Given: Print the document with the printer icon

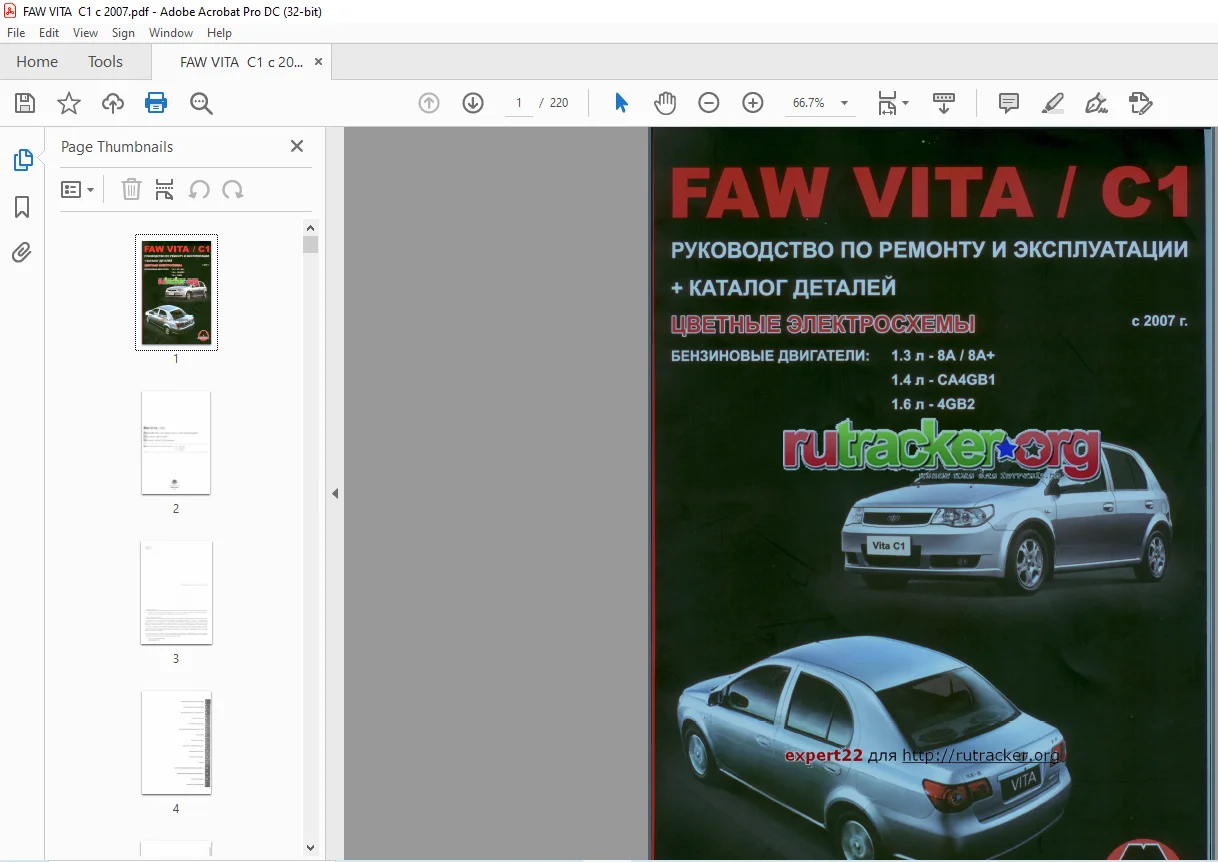Looking at the screenshot, I should tap(156, 103).
